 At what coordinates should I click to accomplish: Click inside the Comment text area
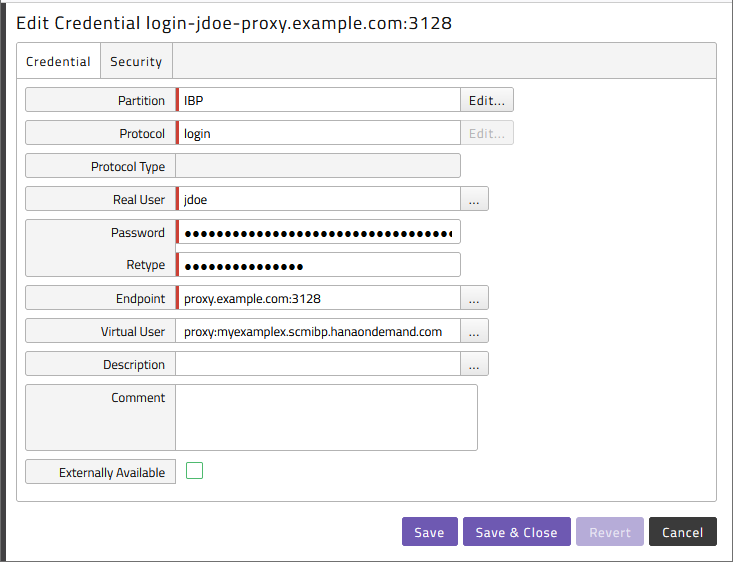click(x=326, y=418)
